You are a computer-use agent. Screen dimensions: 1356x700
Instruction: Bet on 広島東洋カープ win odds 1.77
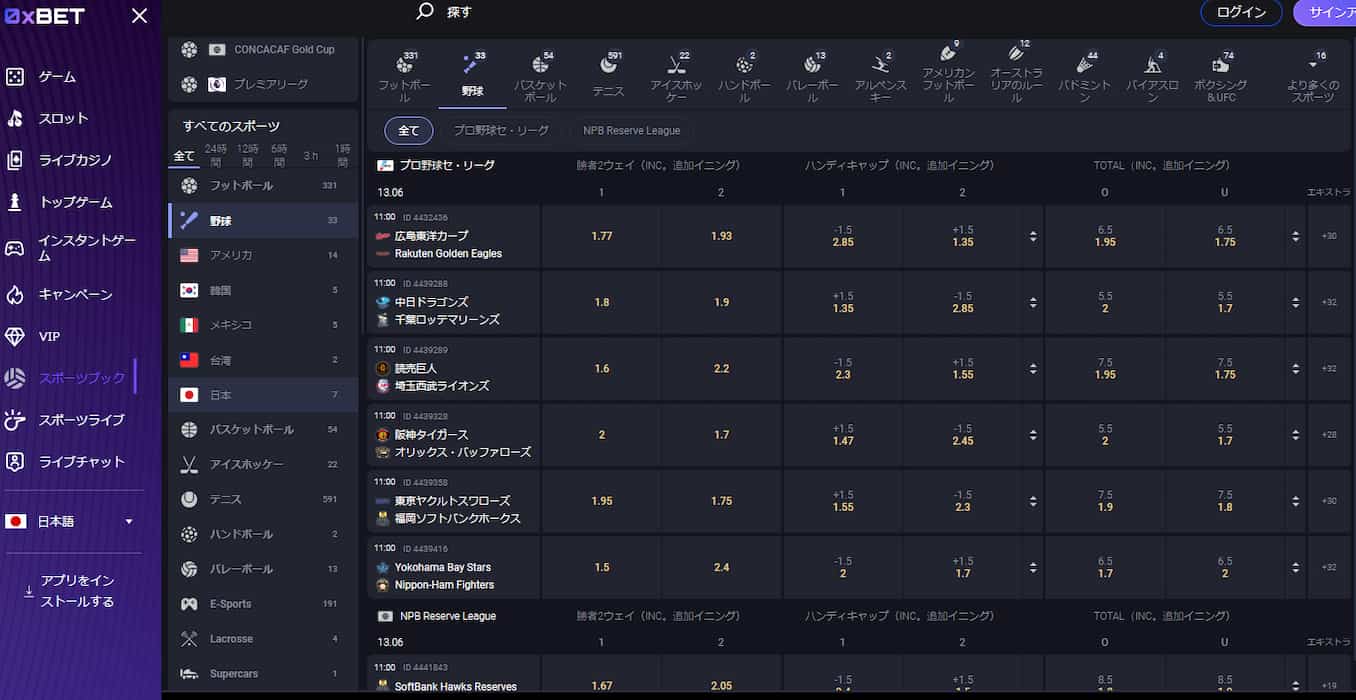[602, 237]
